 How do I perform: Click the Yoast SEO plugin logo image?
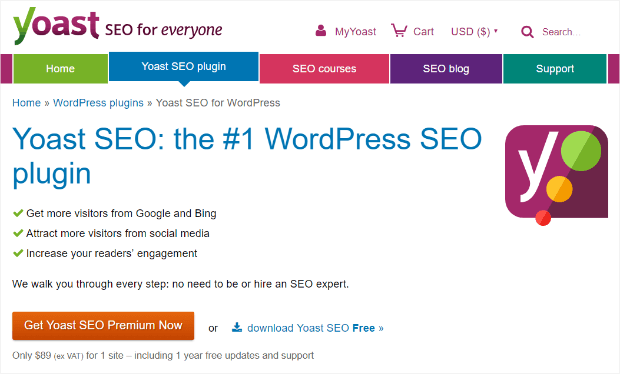pos(556,175)
